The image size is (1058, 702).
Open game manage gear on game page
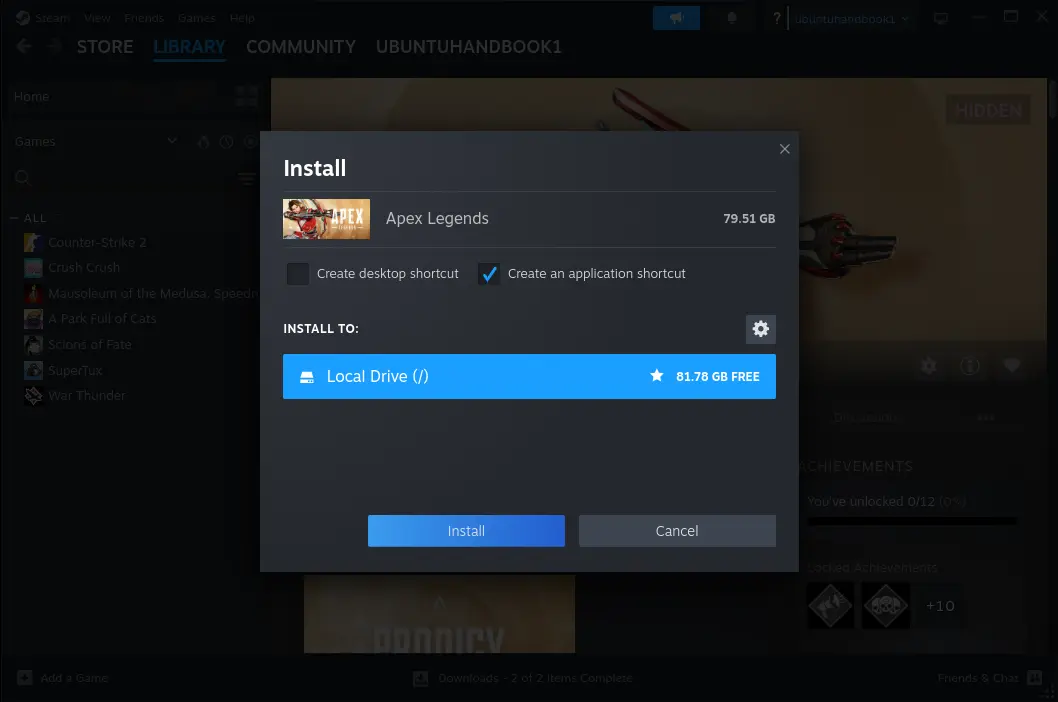pos(929,366)
